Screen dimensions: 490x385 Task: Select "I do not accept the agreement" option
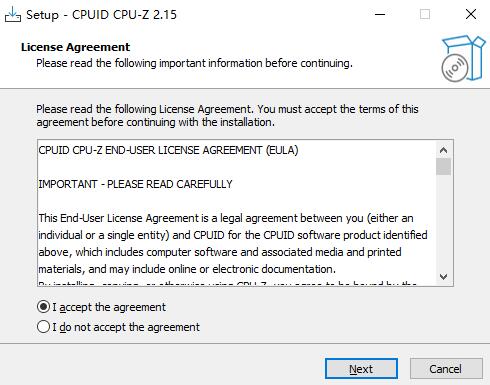(x=43, y=327)
